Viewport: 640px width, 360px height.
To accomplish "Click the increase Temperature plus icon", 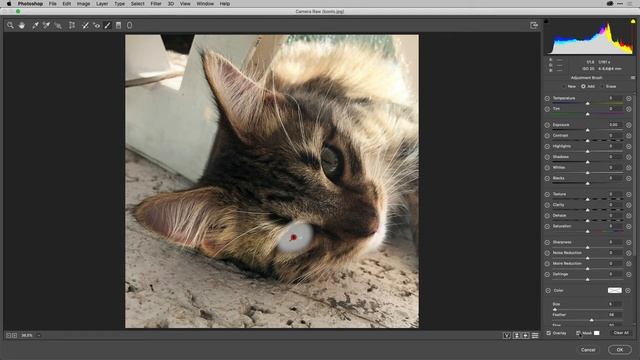I will [x=629, y=98].
